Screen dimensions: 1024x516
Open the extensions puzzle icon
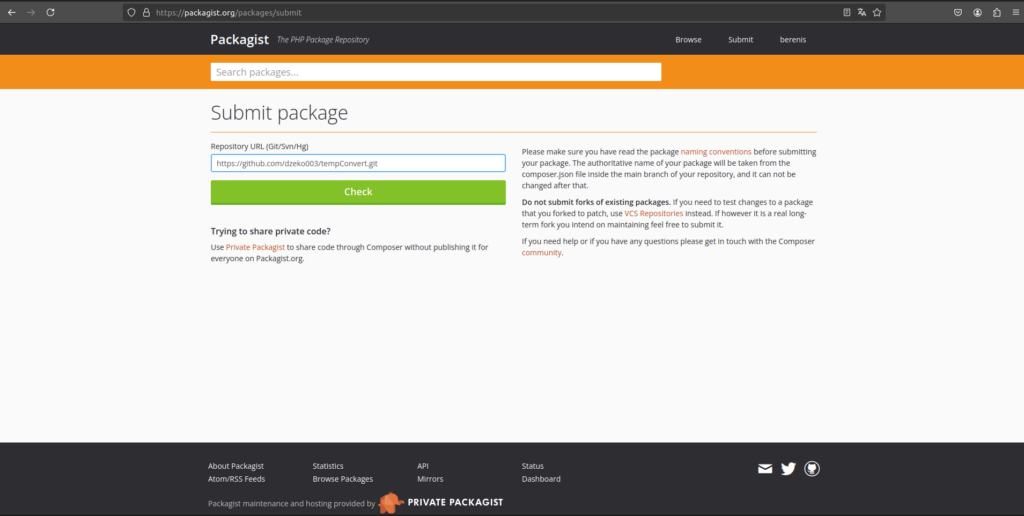tap(997, 12)
